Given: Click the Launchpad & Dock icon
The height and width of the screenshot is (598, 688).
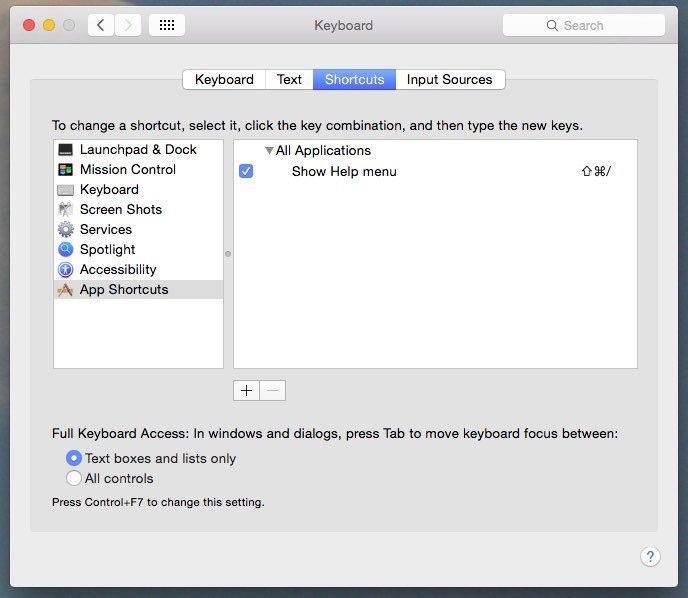Looking at the screenshot, I should tap(65, 150).
